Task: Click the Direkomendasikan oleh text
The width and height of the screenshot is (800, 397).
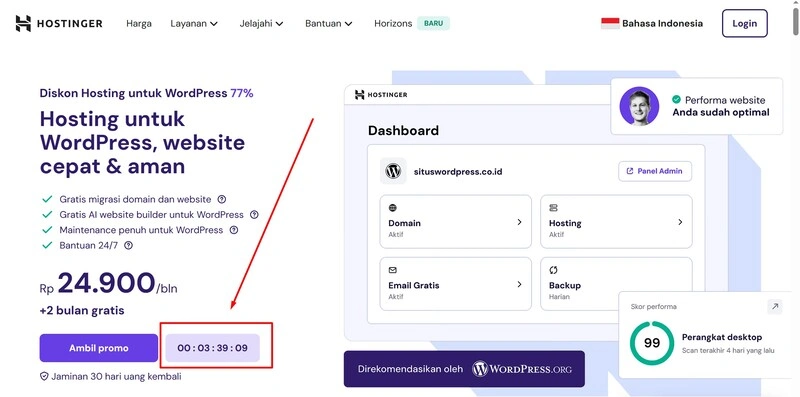Action: tap(411, 369)
